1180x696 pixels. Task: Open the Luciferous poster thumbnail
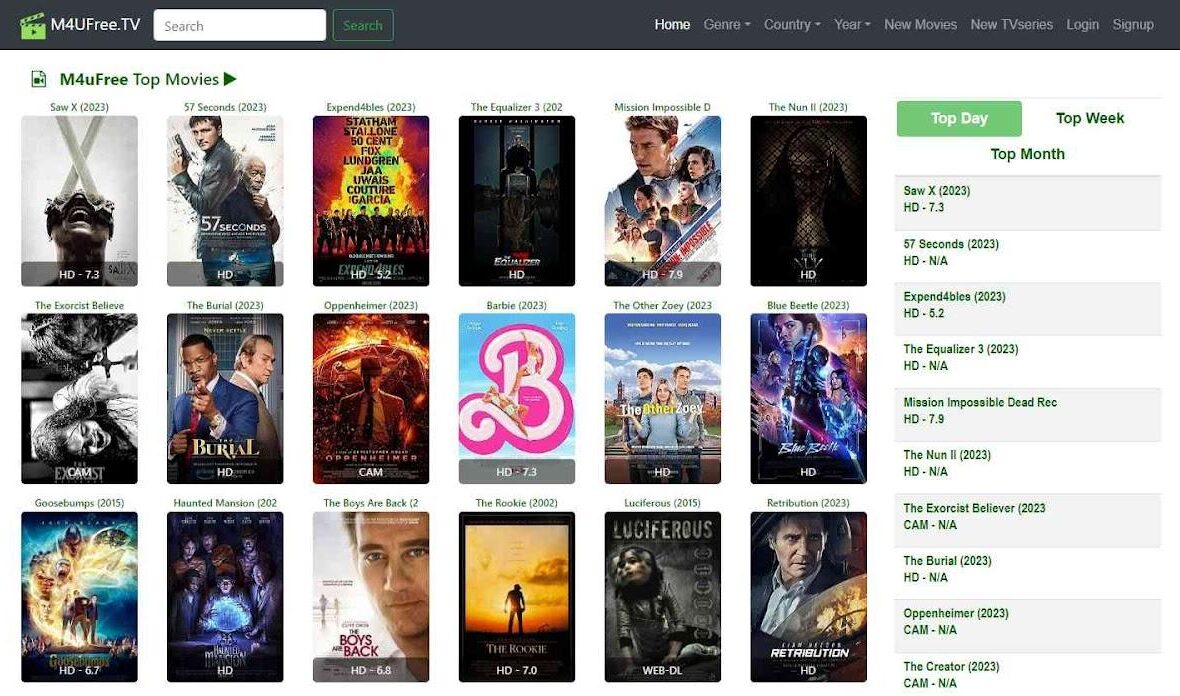click(x=662, y=597)
